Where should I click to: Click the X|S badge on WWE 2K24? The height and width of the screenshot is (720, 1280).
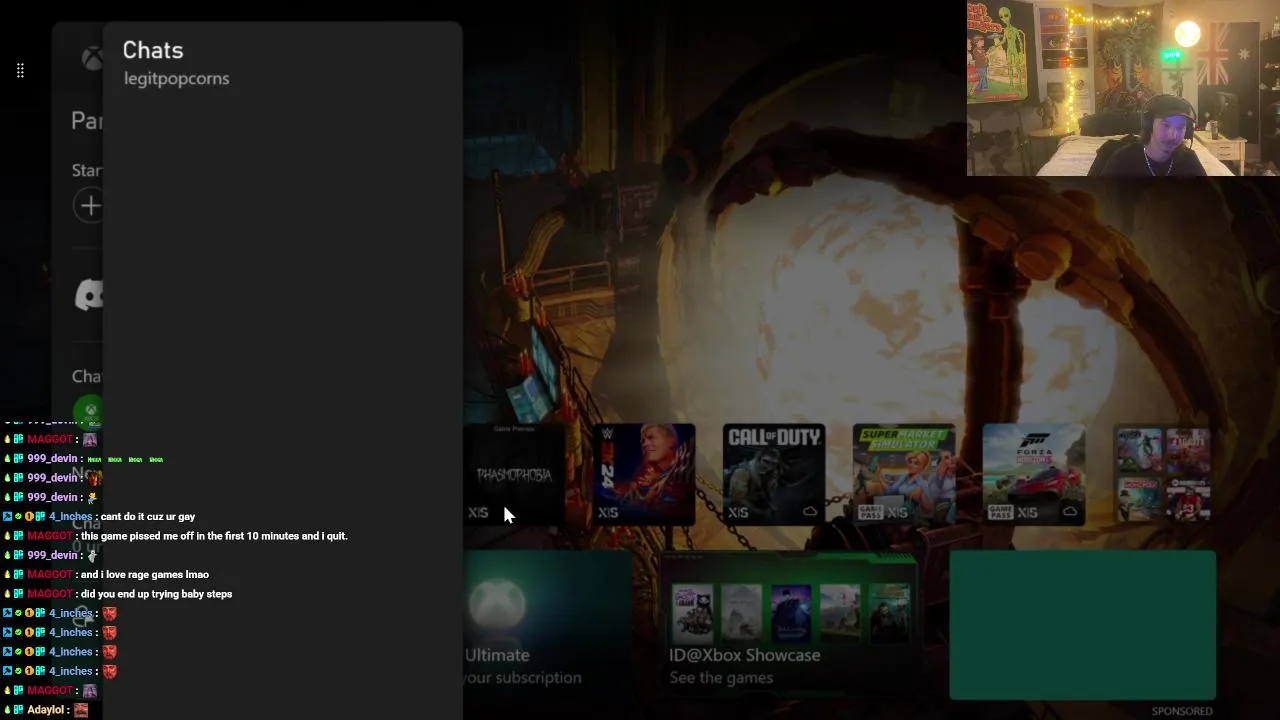point(608,513)
